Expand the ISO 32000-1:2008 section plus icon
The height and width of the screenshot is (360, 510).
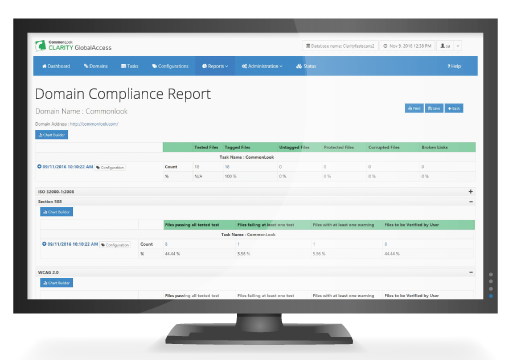pos(471,191)
